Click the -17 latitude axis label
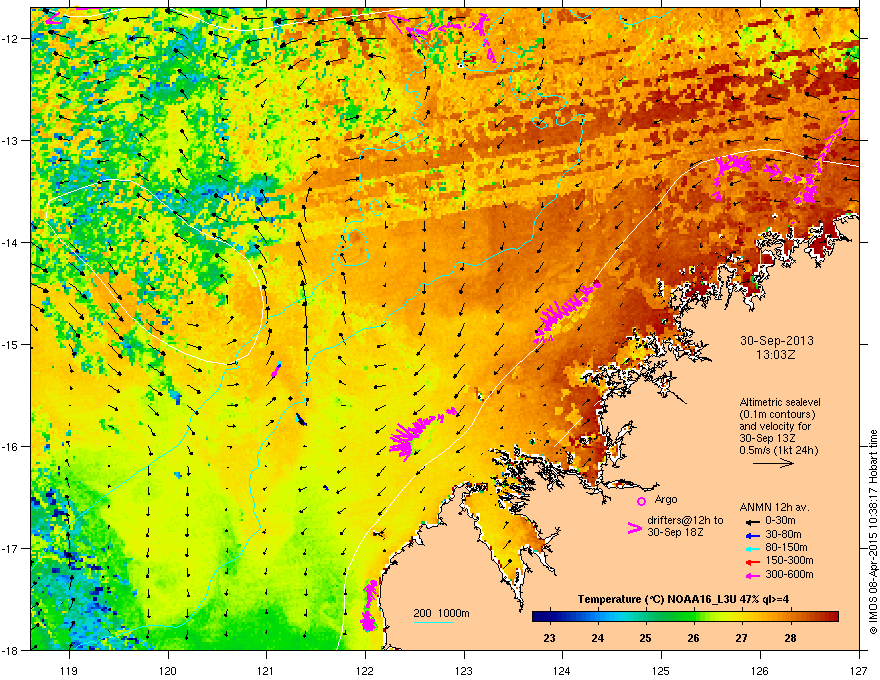The height and width of the screenshot is (680, 880). coord(11,548)
